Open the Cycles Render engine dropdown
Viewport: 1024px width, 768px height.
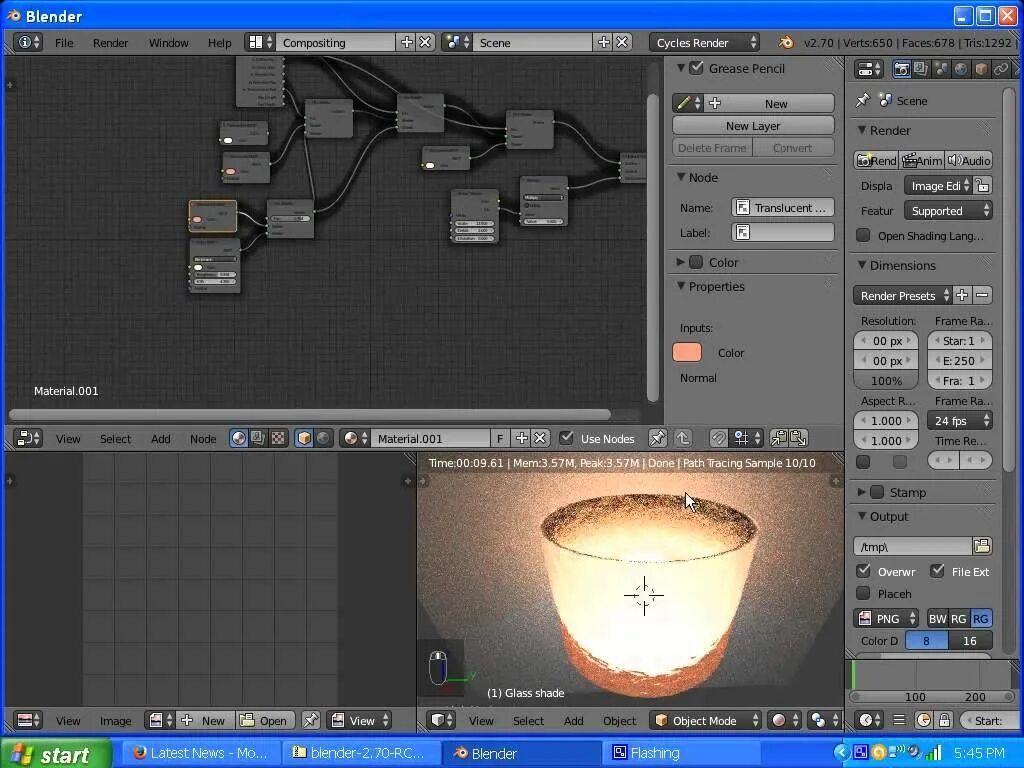(x=704, y=42)
